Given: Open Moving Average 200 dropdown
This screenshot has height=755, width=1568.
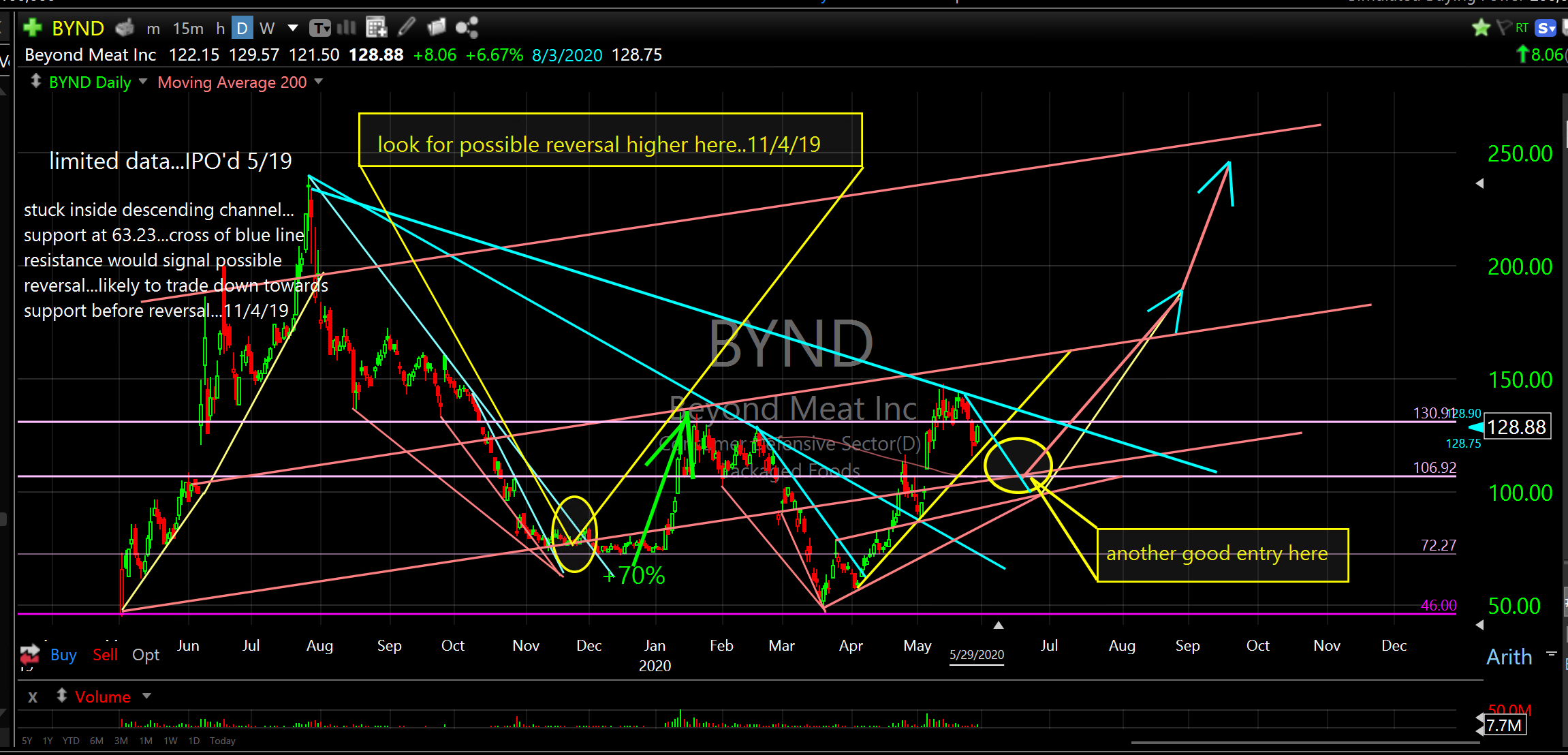Looking at the screenshot, I should click(x=319, y=82).
